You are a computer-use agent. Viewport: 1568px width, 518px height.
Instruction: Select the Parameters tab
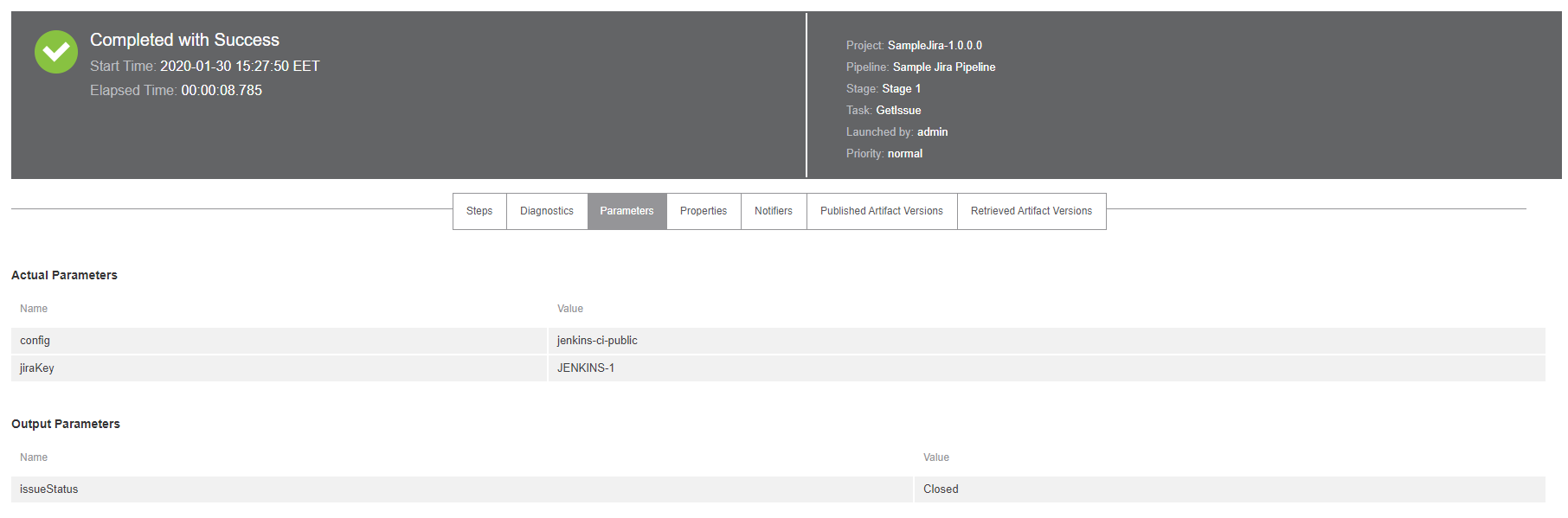(x=627, y=211)
